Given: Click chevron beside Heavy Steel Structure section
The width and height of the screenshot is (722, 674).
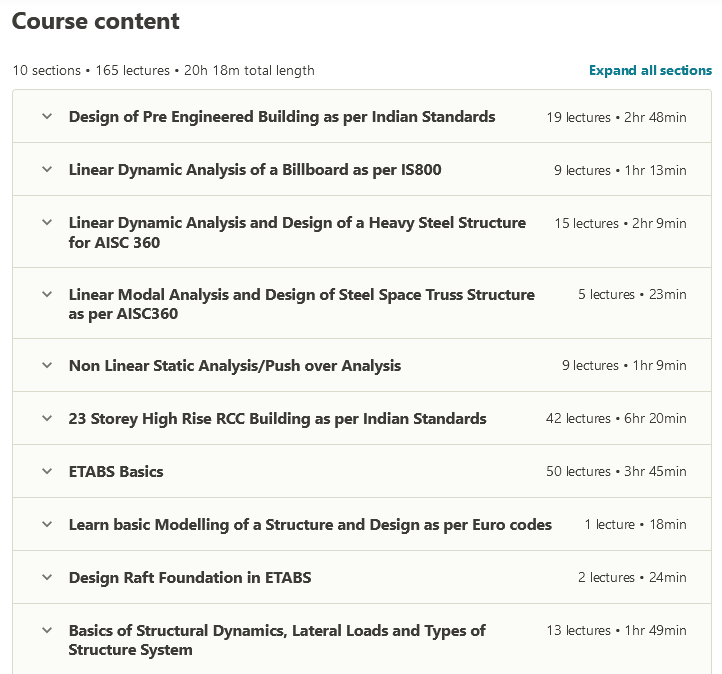Looking at the screenshot, I should click(46, 223).
